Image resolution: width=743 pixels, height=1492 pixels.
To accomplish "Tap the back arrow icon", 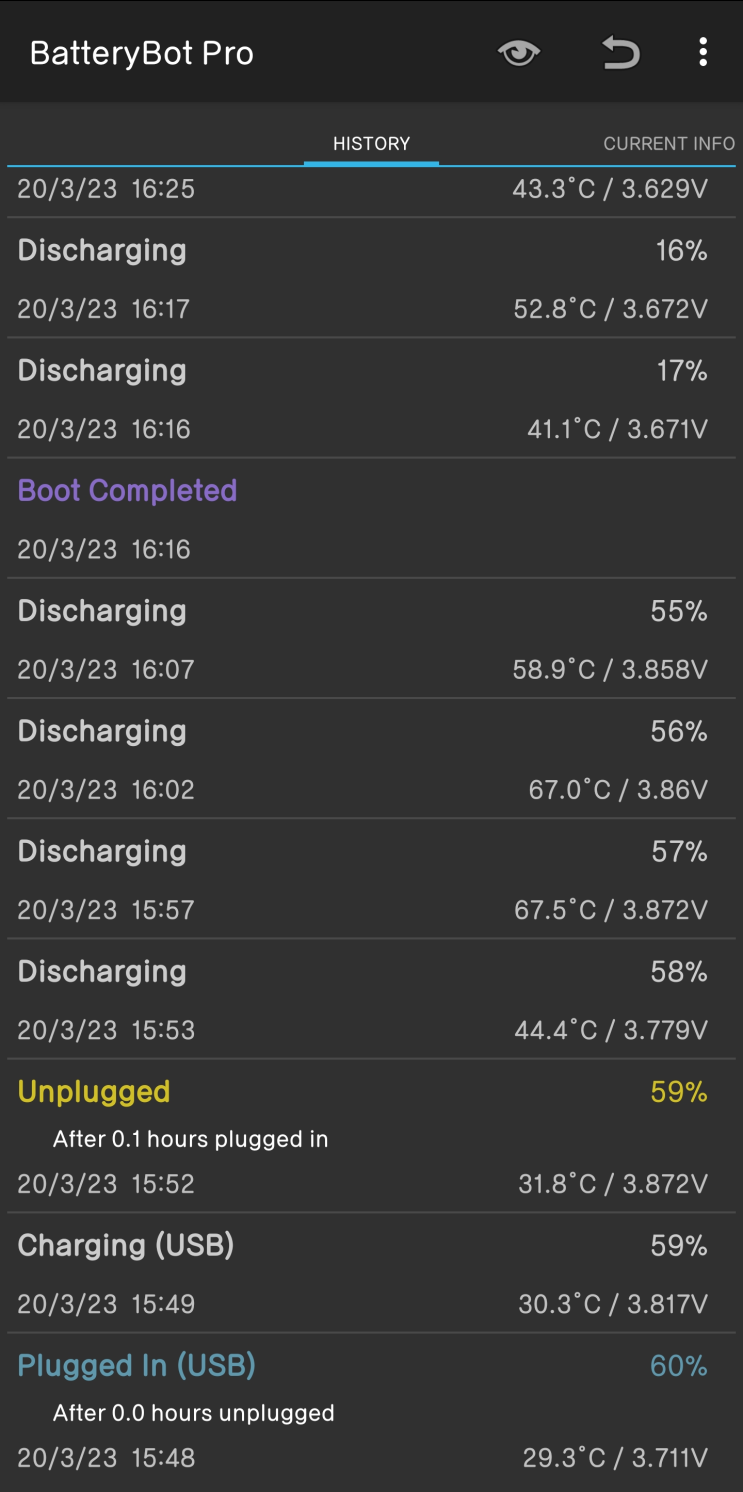I will pos(620,53).
